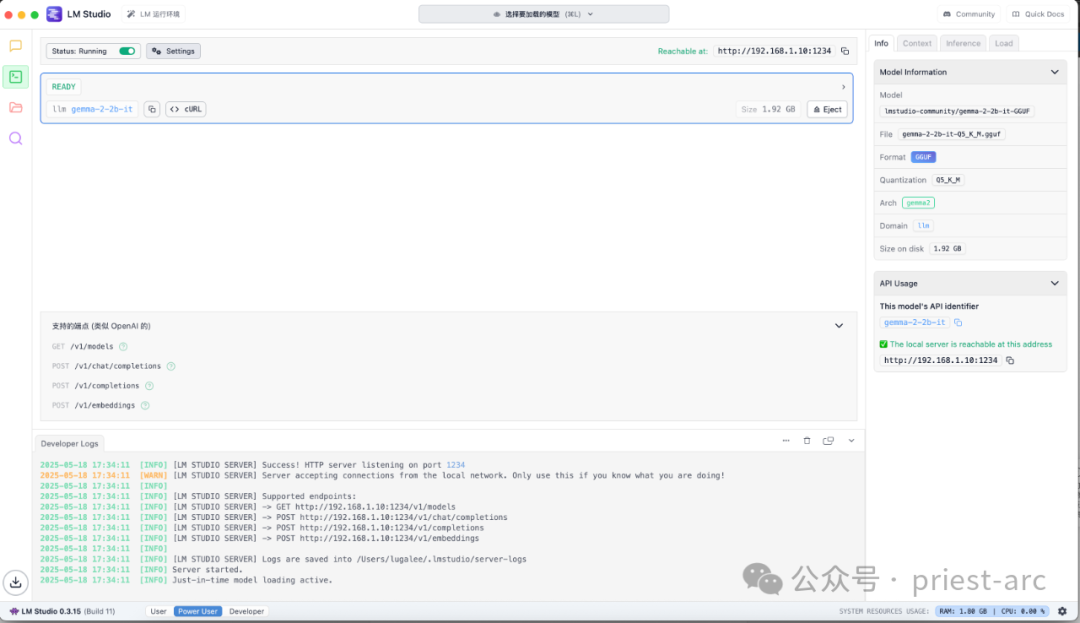Click the GGUF format badge
1080x623 pixels.
click(x=923, y=157)
